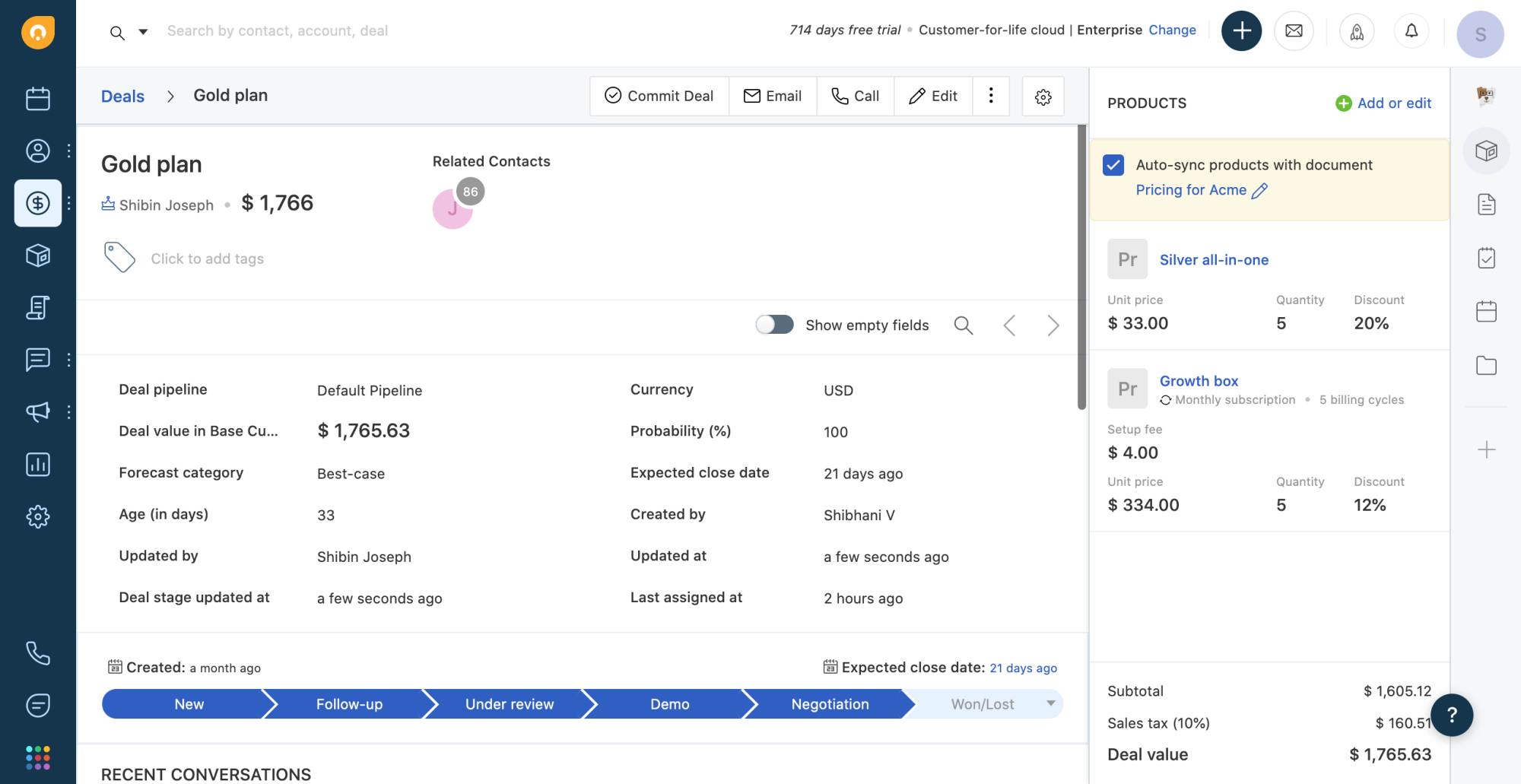1521x784 pixels.
Task: Open the Analytics bar chart icon
Action: (38, 464)
